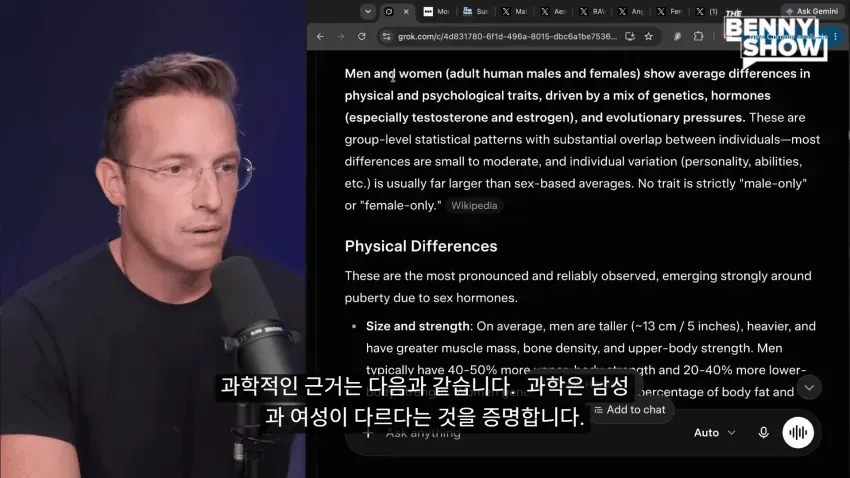The image size is (850, 478).
Task: Switch to the 'Aes' X tab
Action: coord(553,11)
